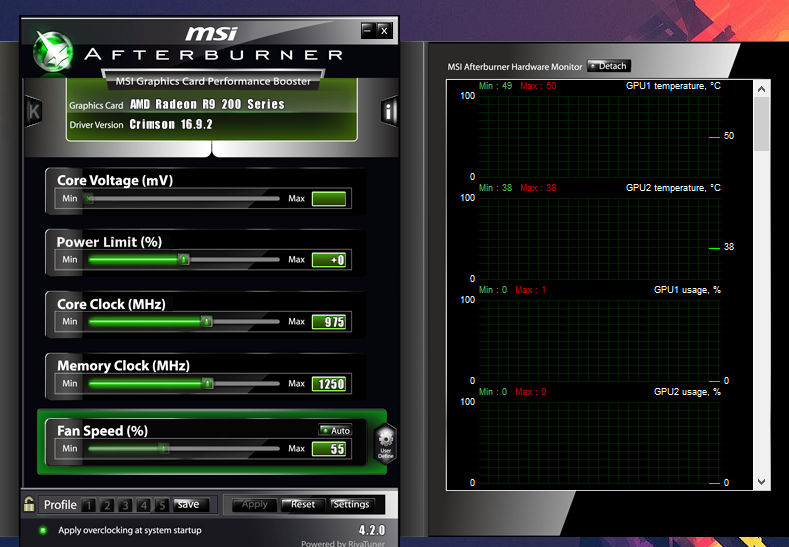Select profile slot 3
Image resolution: width=789 pixels, height=547 pixels.
point(125,505)
